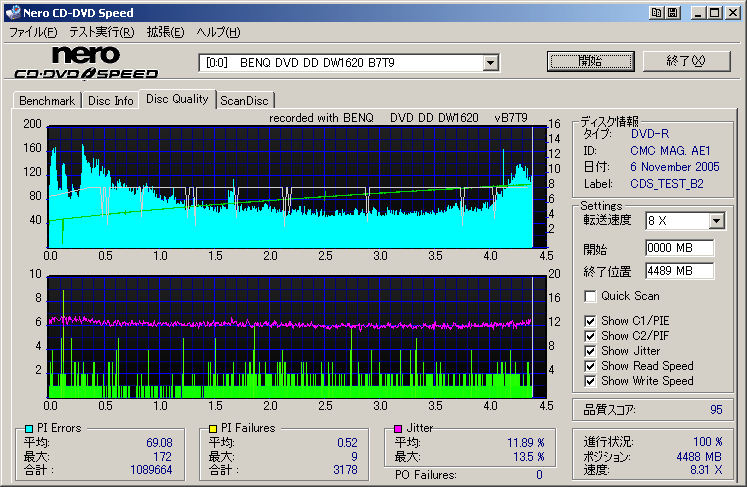747x487 pixels.
Task: Click the start position field 0000 MB
Action: pyautogui.click(x=679, y=248)
